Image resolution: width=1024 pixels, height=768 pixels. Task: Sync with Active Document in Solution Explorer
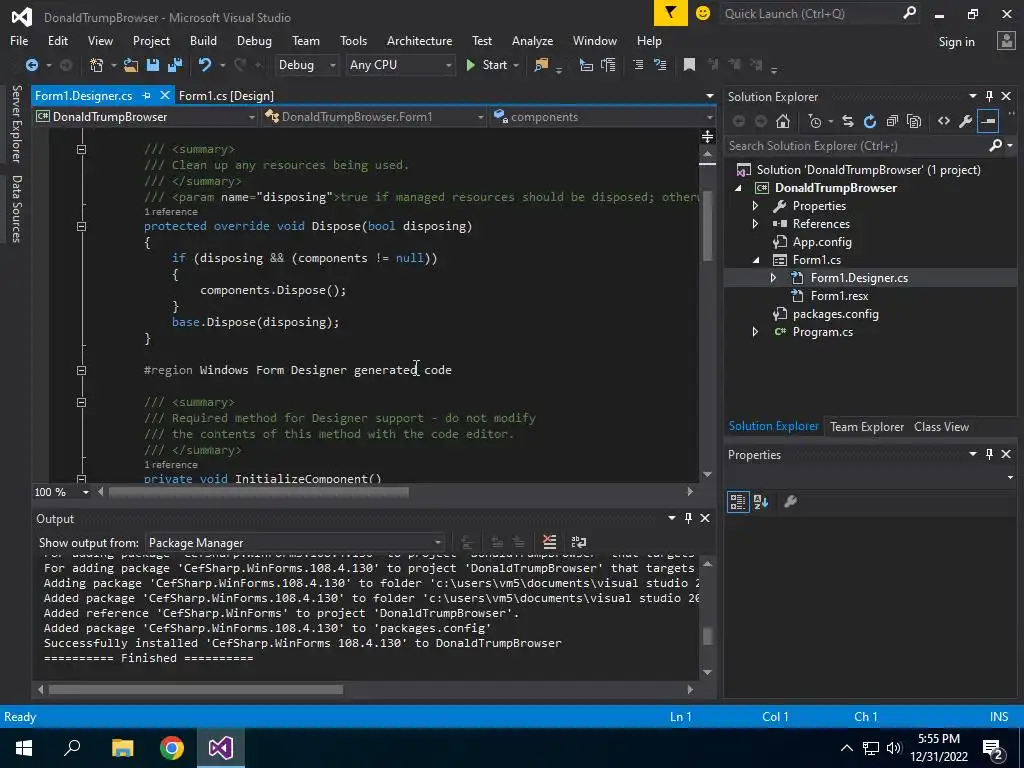(848, 121)
